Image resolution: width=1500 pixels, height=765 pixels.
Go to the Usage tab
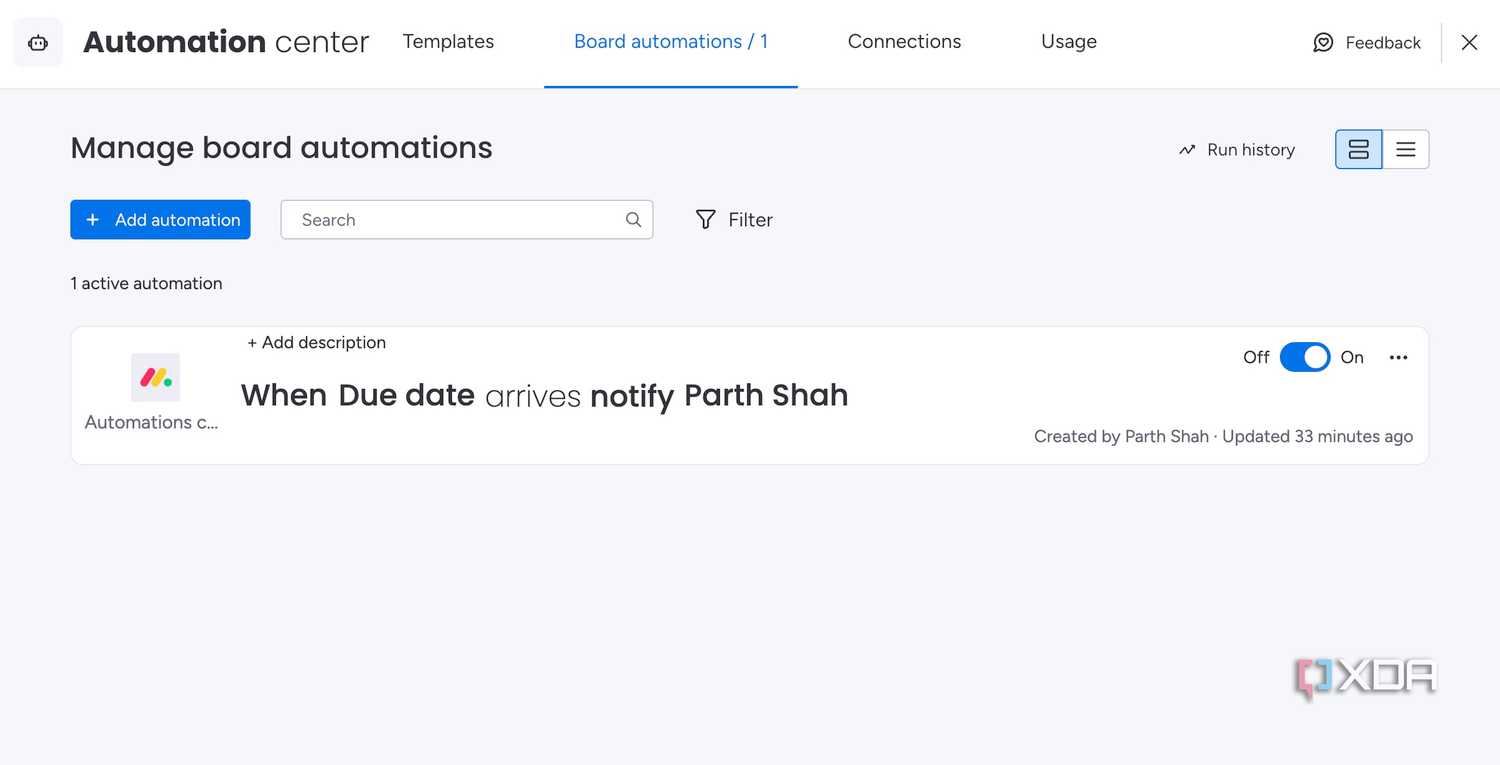pyautogui.click(x=1069, y=42)
